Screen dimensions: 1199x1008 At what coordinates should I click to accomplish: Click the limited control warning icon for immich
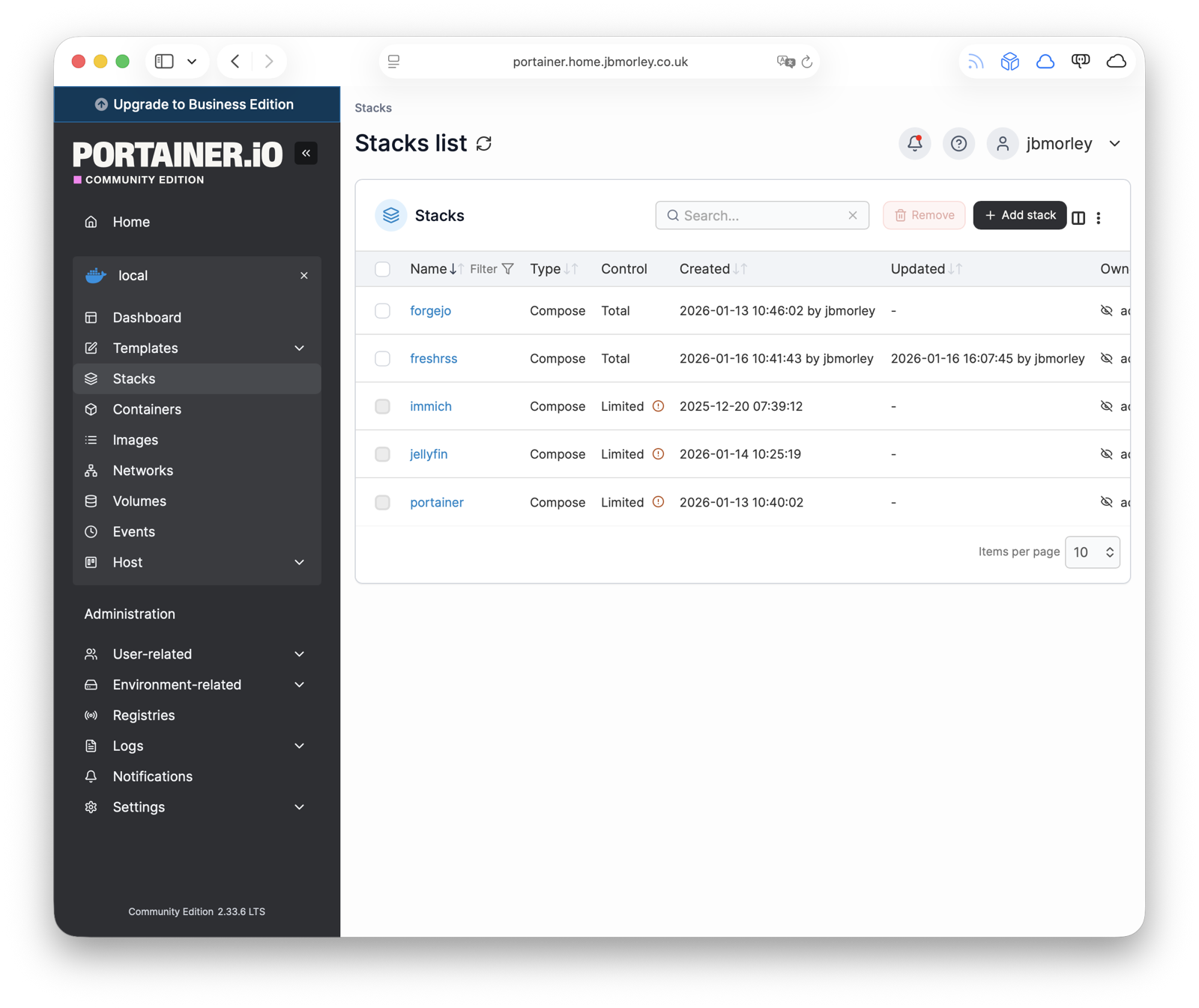pyautogui.click(x=658, y=406)
